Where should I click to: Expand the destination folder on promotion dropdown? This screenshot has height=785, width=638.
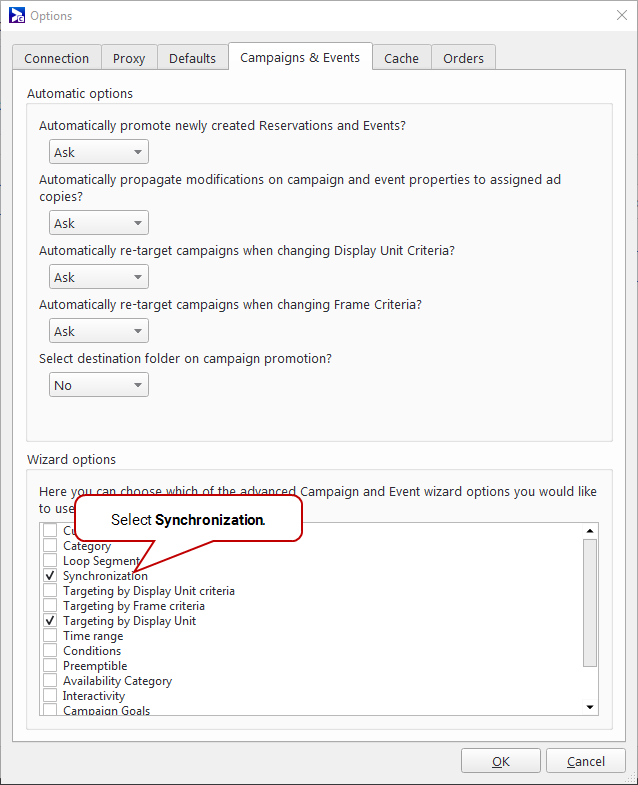point(98,385)
